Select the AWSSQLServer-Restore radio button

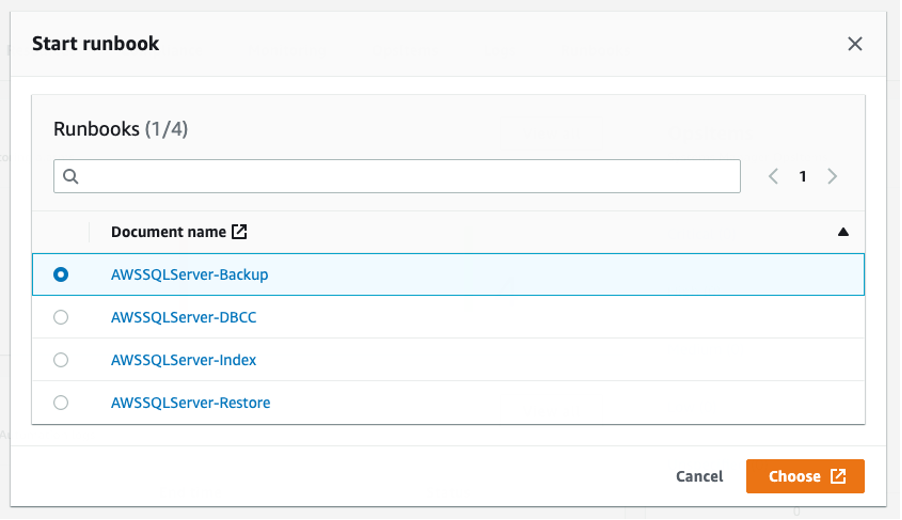(60, 402)
